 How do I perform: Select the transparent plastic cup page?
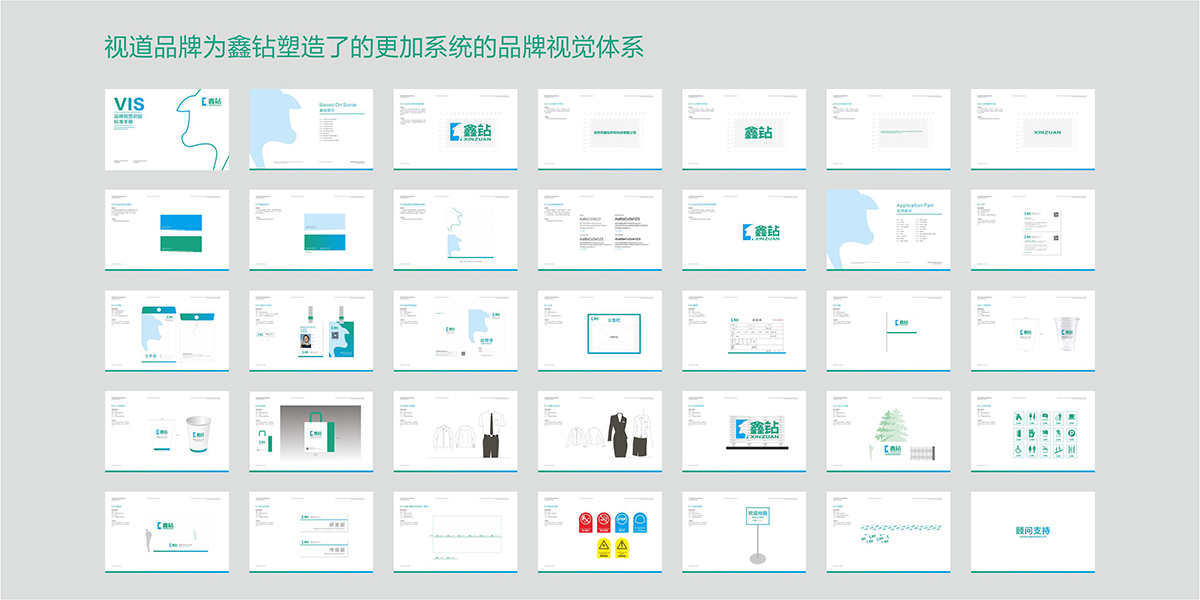point(1033,331)
